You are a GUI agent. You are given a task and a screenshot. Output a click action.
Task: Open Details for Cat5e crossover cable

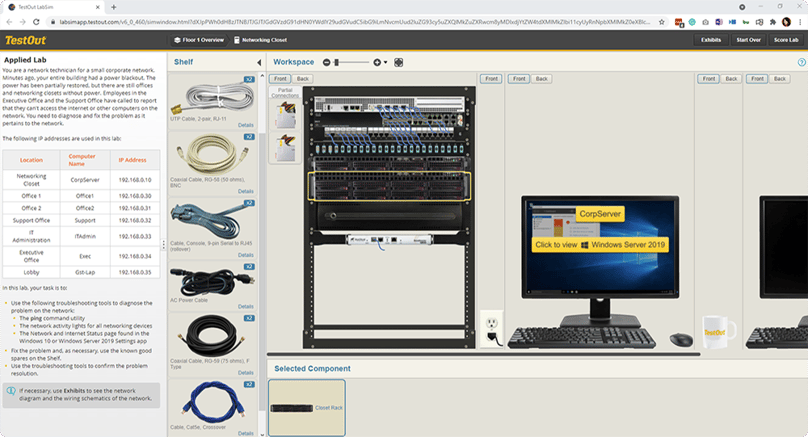point(246,433)
